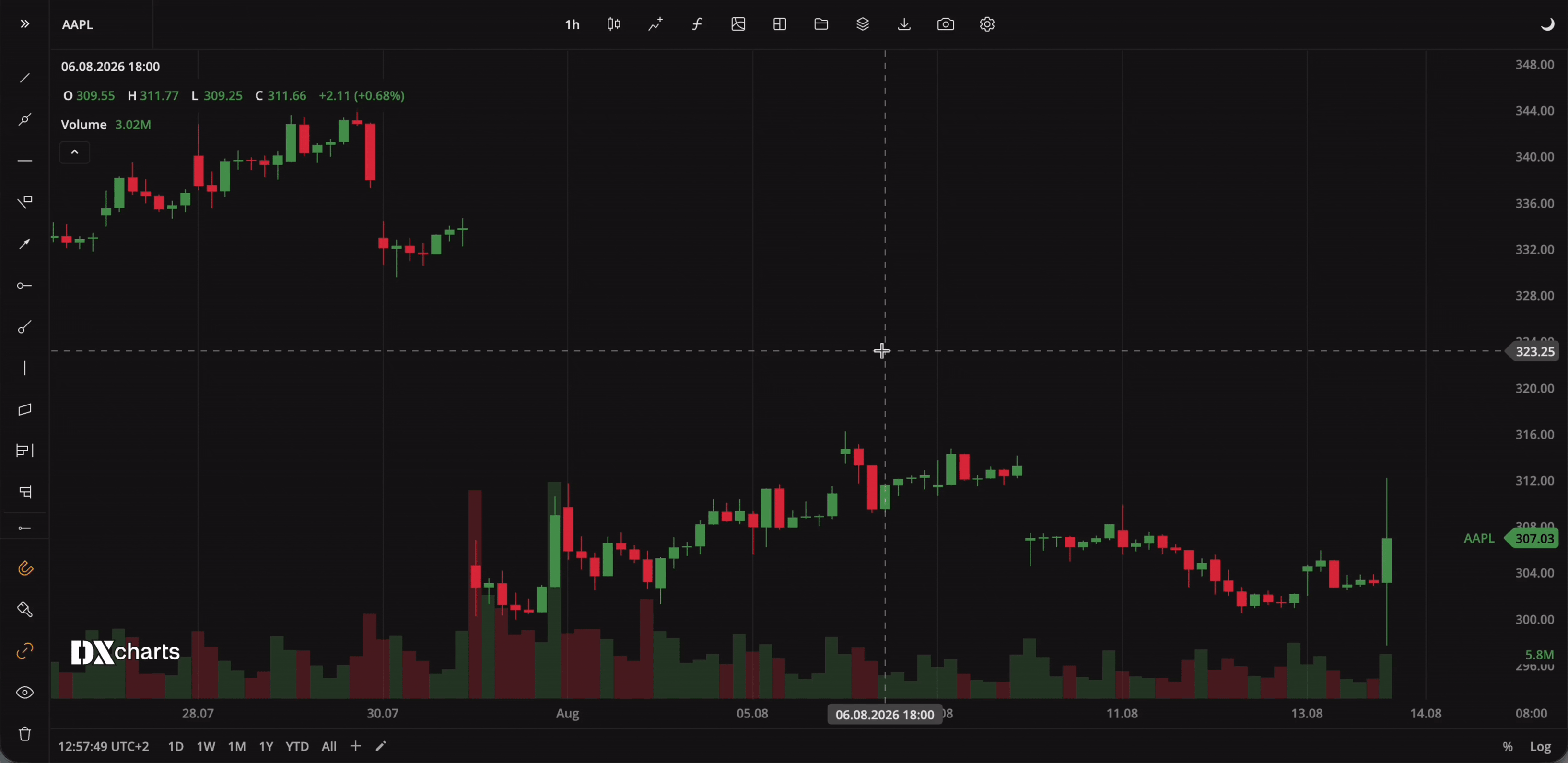Select the YTD range preset
1568x763 pixels.
297,747
